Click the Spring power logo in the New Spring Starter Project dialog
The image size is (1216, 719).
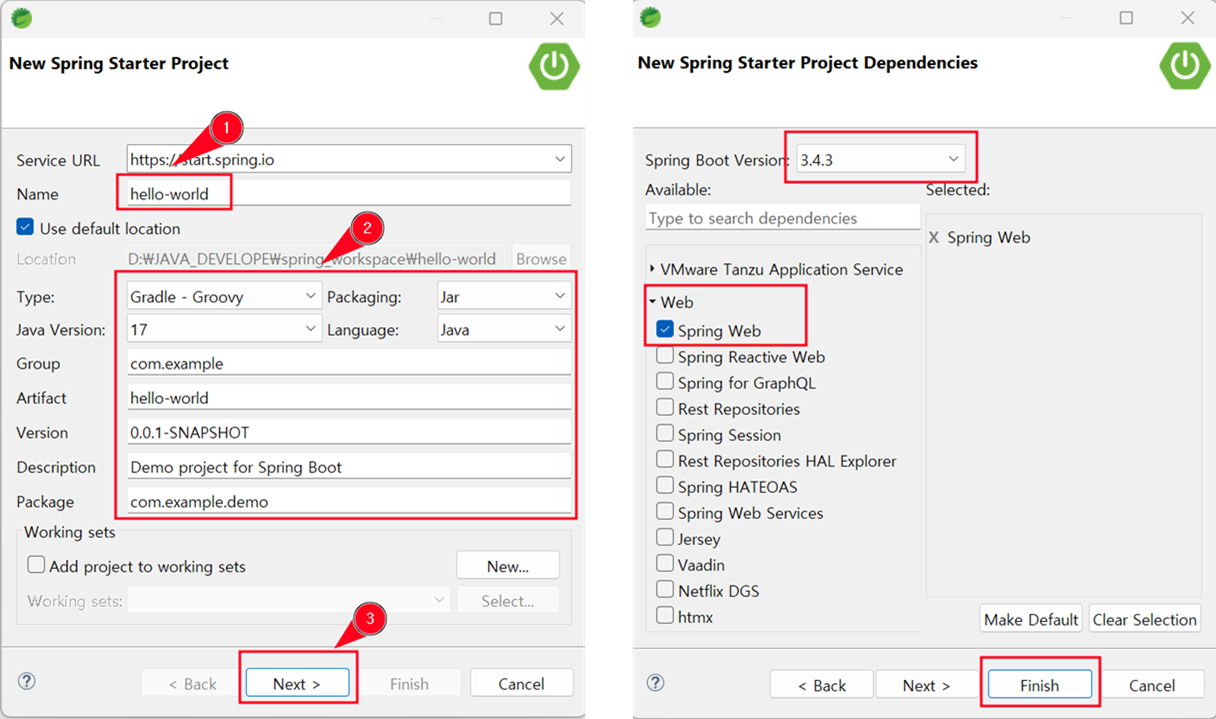coord(554,67)
